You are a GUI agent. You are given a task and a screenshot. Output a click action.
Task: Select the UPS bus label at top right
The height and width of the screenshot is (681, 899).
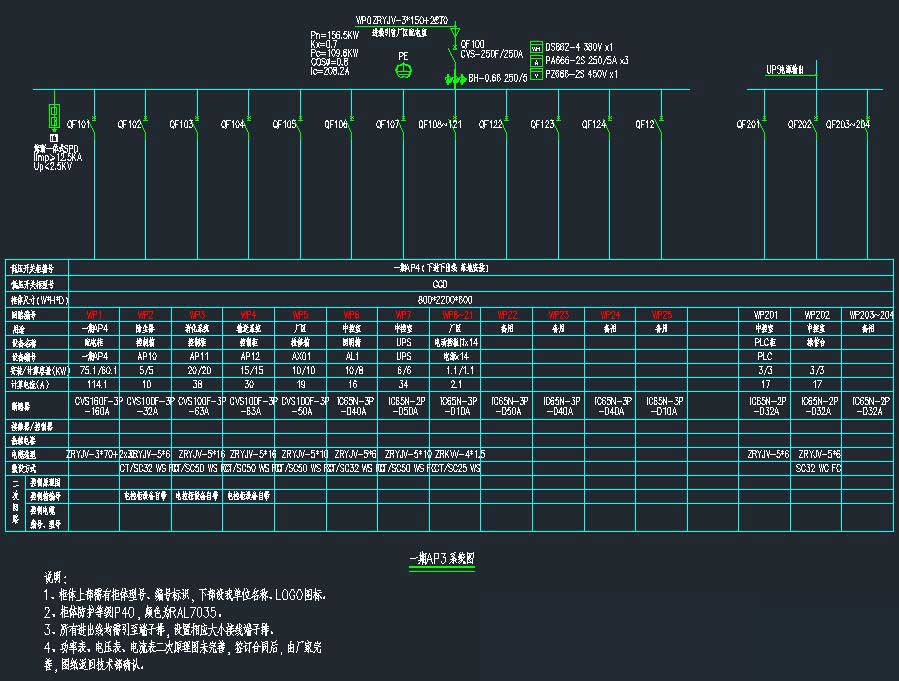point(785,70)
